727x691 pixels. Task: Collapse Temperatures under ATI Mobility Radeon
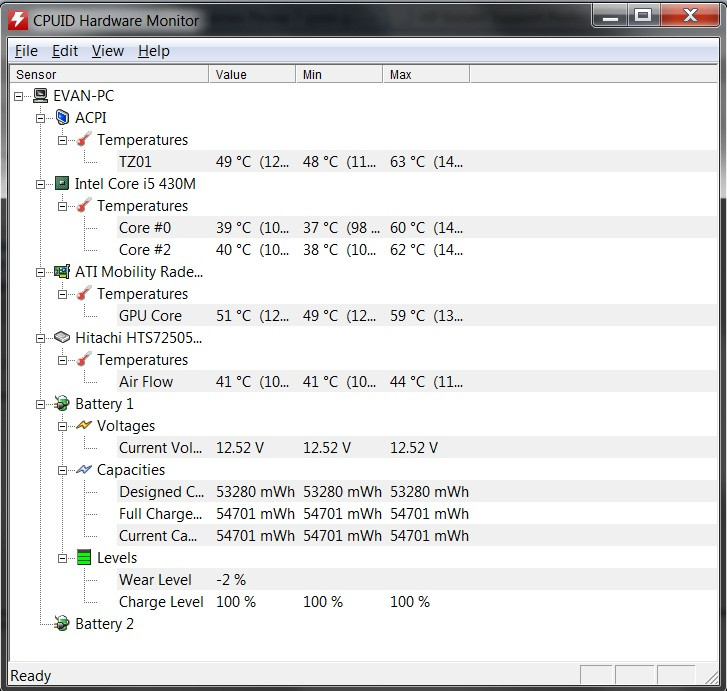(x=62, y=294)
